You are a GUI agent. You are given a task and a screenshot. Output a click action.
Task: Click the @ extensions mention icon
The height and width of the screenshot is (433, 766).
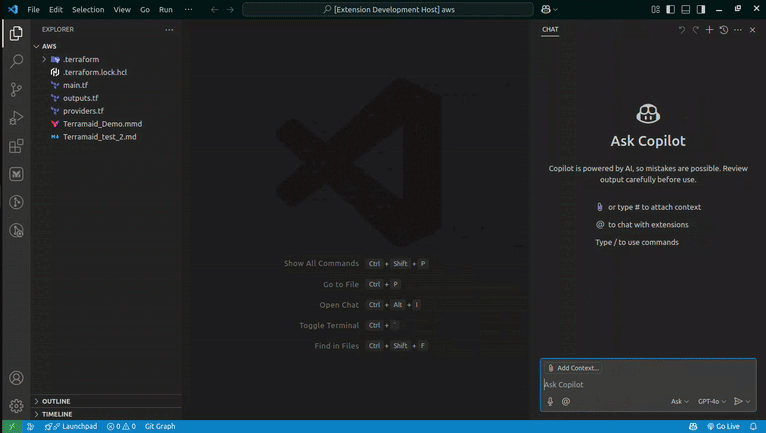(x=566, y=401)
